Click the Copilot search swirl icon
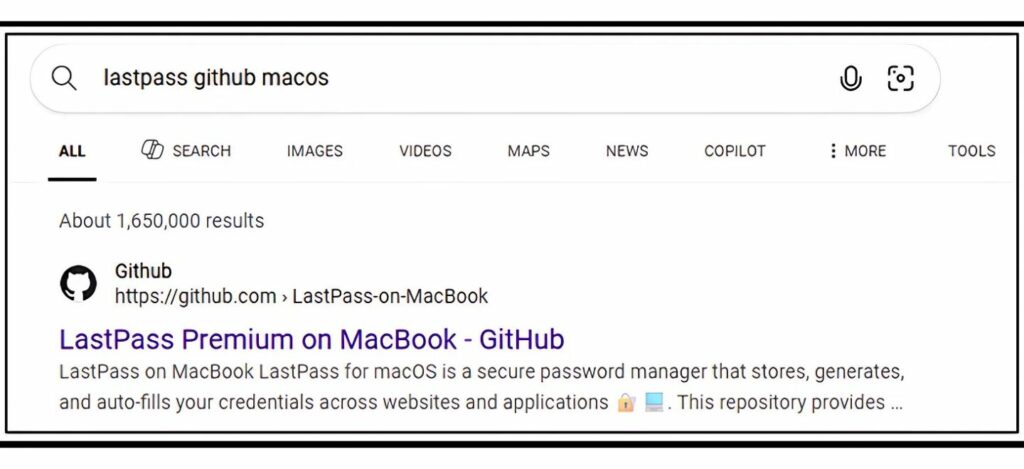This screenshot has width=1024, height=469. coord(152,150)
